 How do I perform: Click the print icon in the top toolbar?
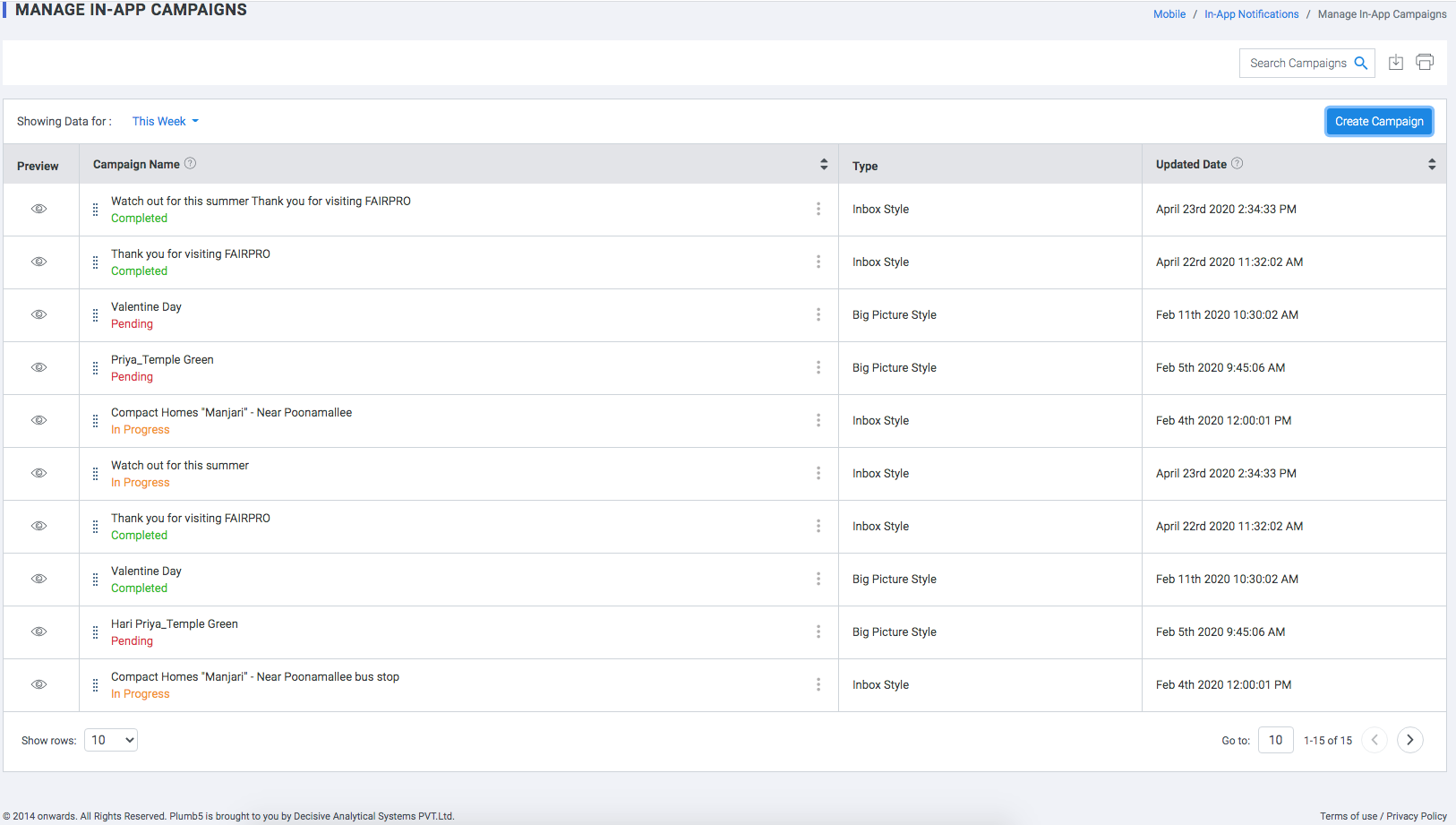click(x=1425, y=62)
